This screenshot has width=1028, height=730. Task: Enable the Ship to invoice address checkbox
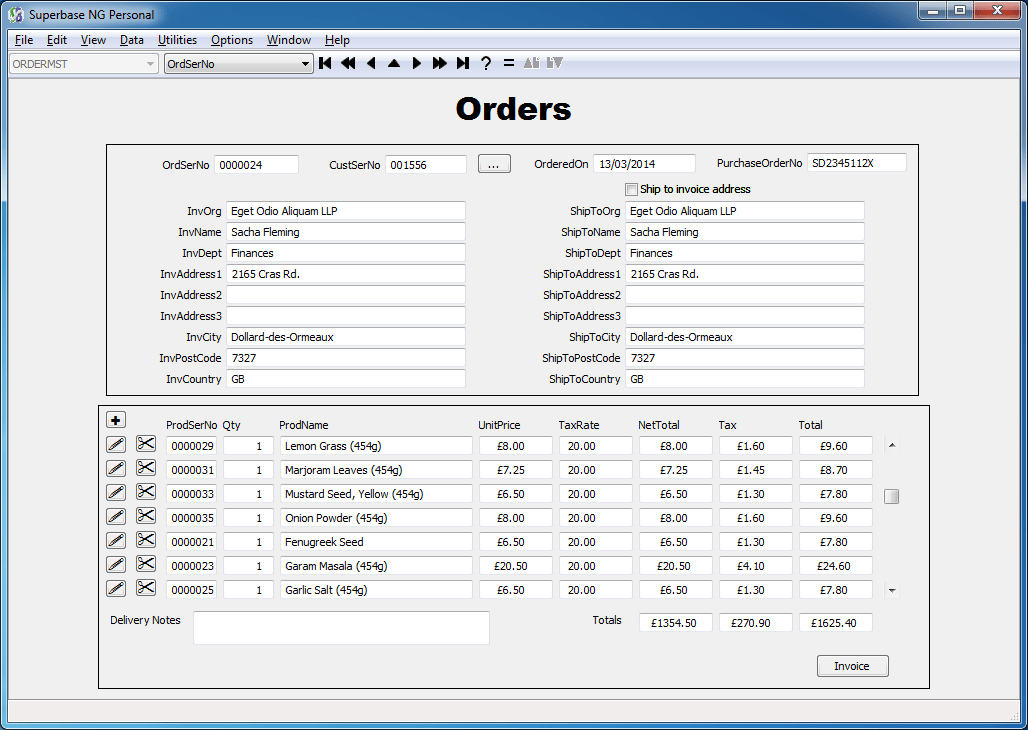click(x=631, y=188)
